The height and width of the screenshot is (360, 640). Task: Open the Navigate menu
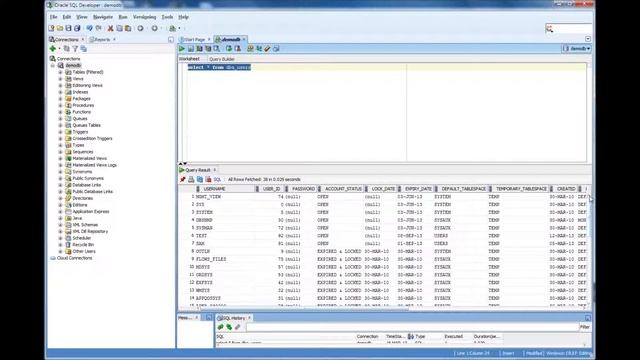click(103, 17)
